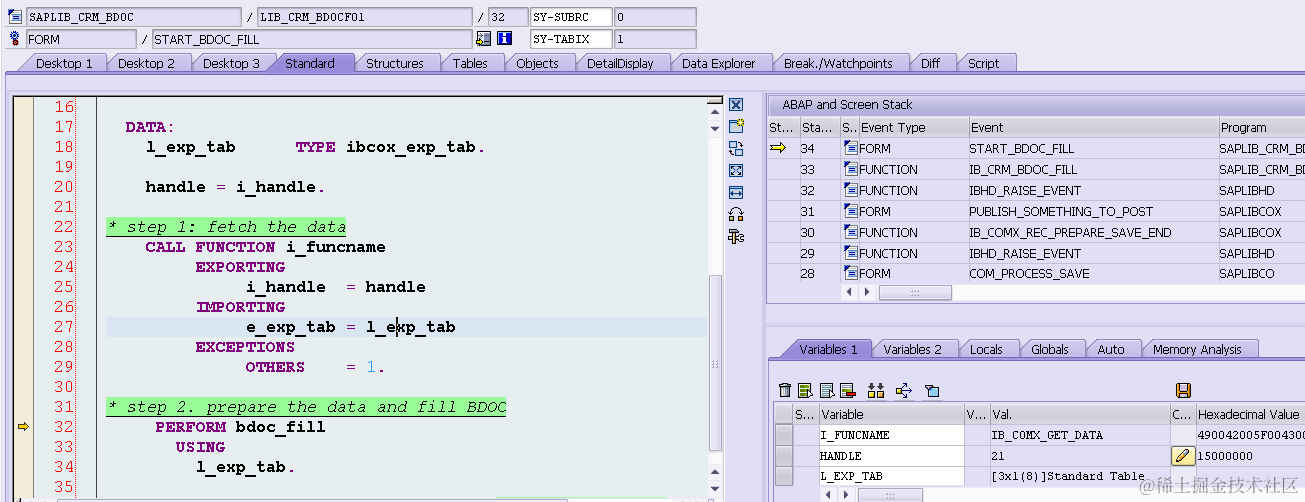Open the Memory Analysis tab
The width and height of the screenshot is (1305, 502).
pos(1196,349)
